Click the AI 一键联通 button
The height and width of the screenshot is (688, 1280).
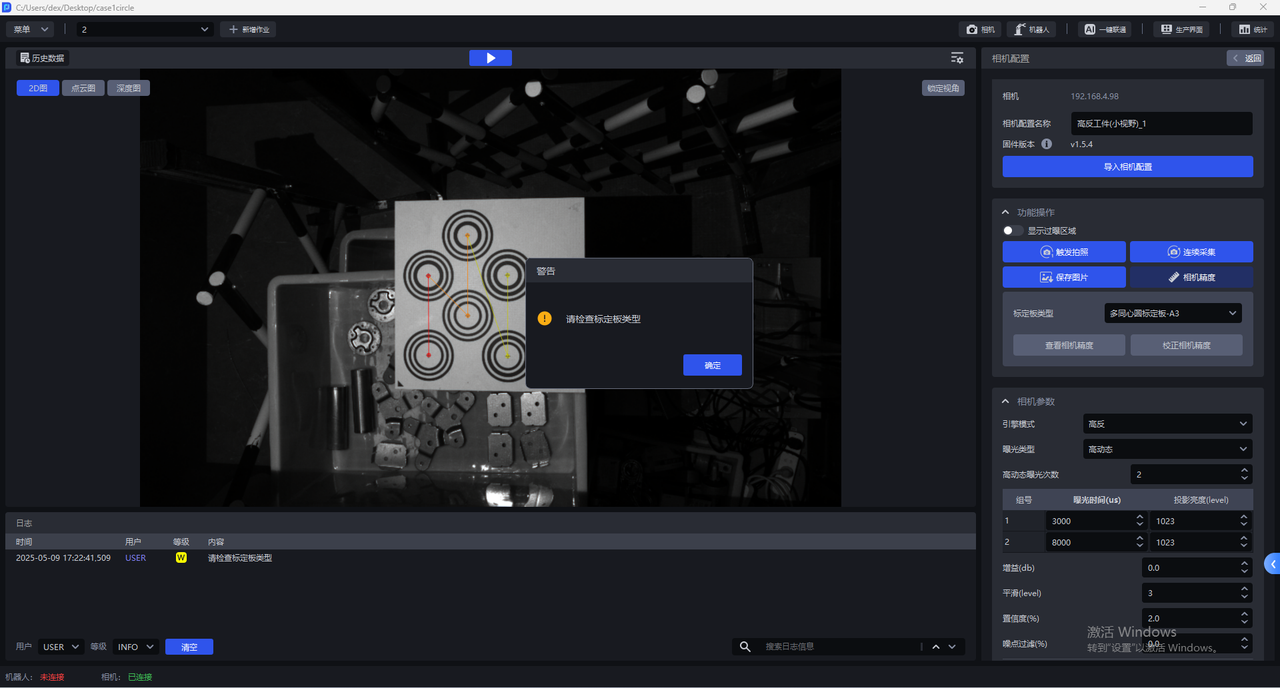click(1105, 30)
